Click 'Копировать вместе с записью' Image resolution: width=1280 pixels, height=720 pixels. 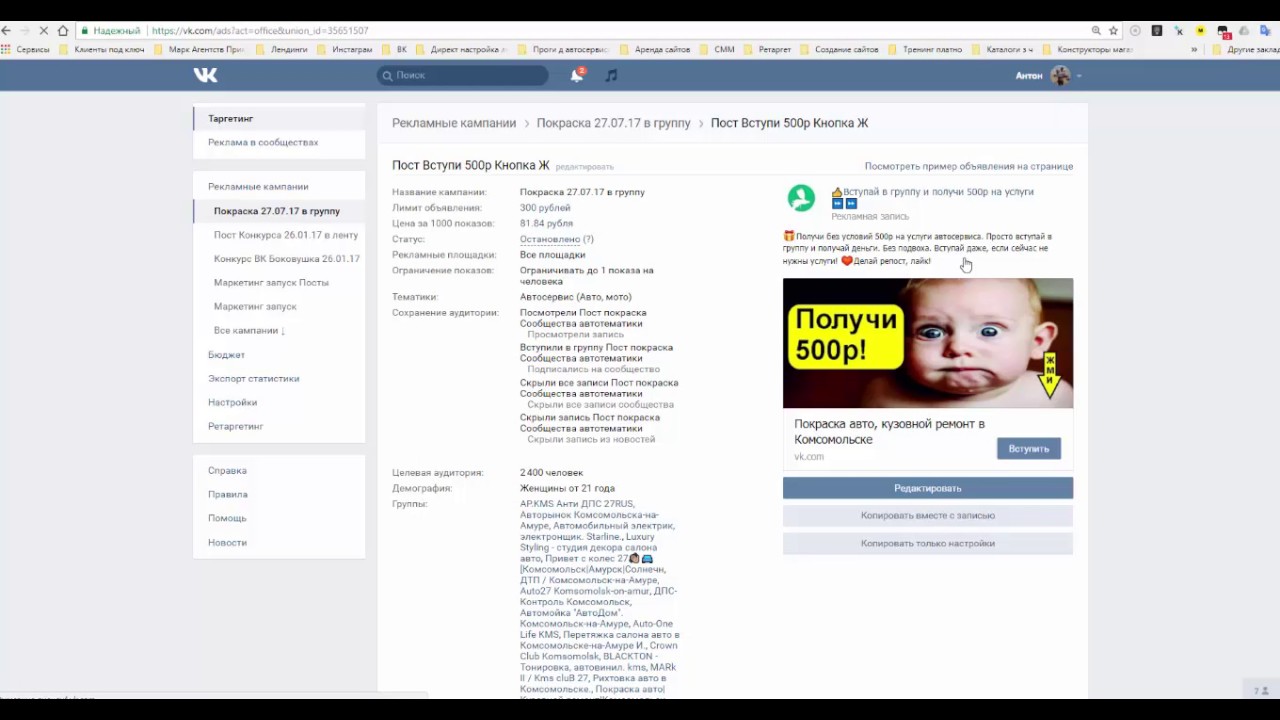pos(927,516)
